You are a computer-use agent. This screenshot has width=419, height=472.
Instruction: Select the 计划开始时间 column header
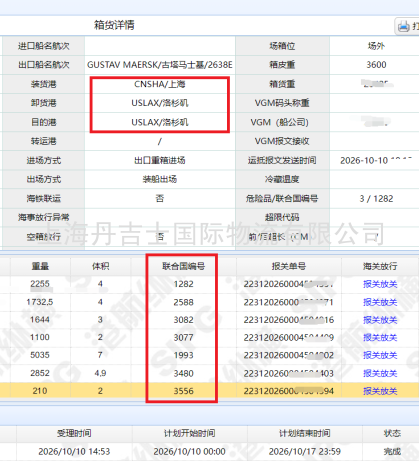[189, 433]
